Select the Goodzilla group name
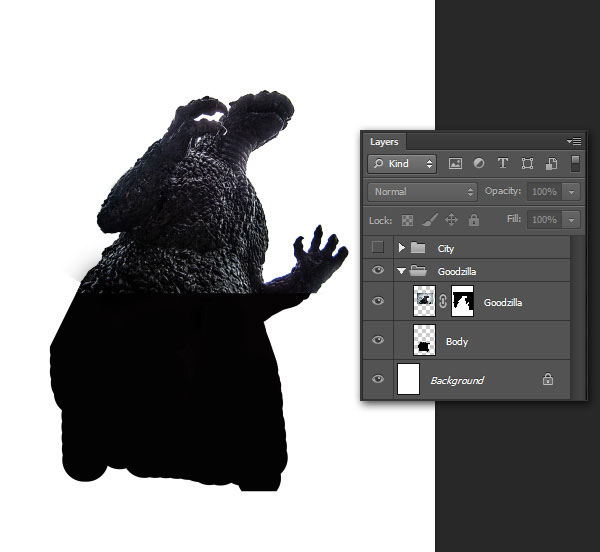The height and width of the screenshot is (552, 600). click(x=457, y=272)
